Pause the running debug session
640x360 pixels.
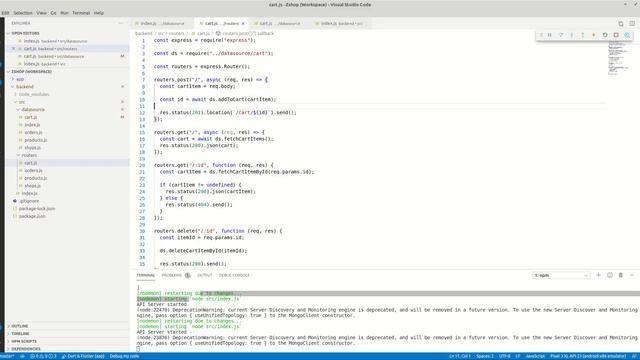click(550, 35)
